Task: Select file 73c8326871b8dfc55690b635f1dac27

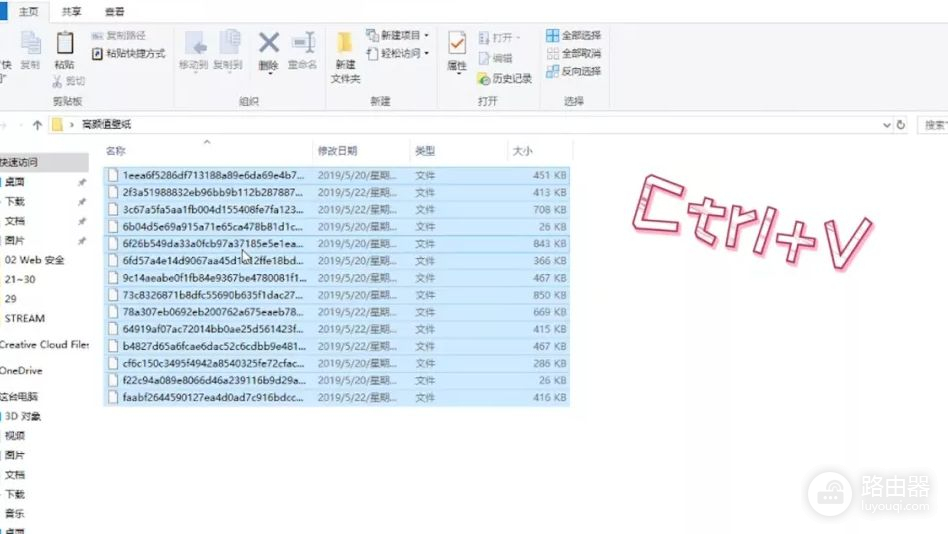Action: [x=337, y=295]
